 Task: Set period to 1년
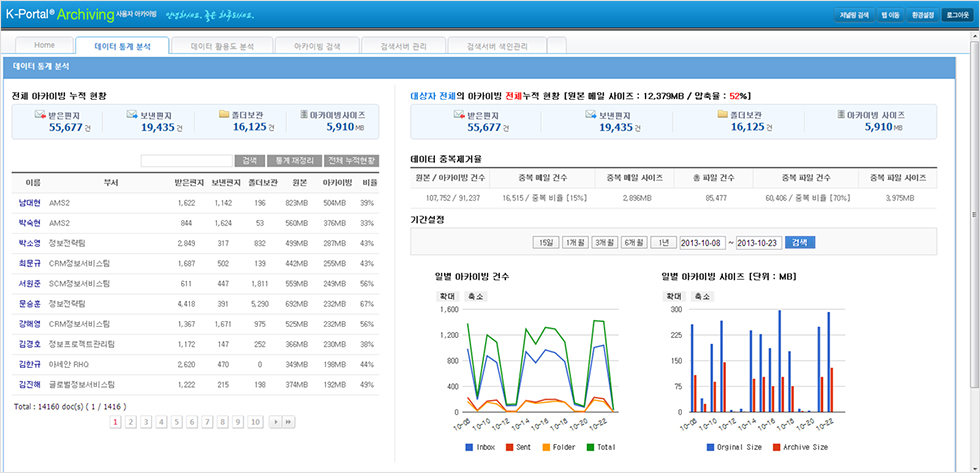663,242
